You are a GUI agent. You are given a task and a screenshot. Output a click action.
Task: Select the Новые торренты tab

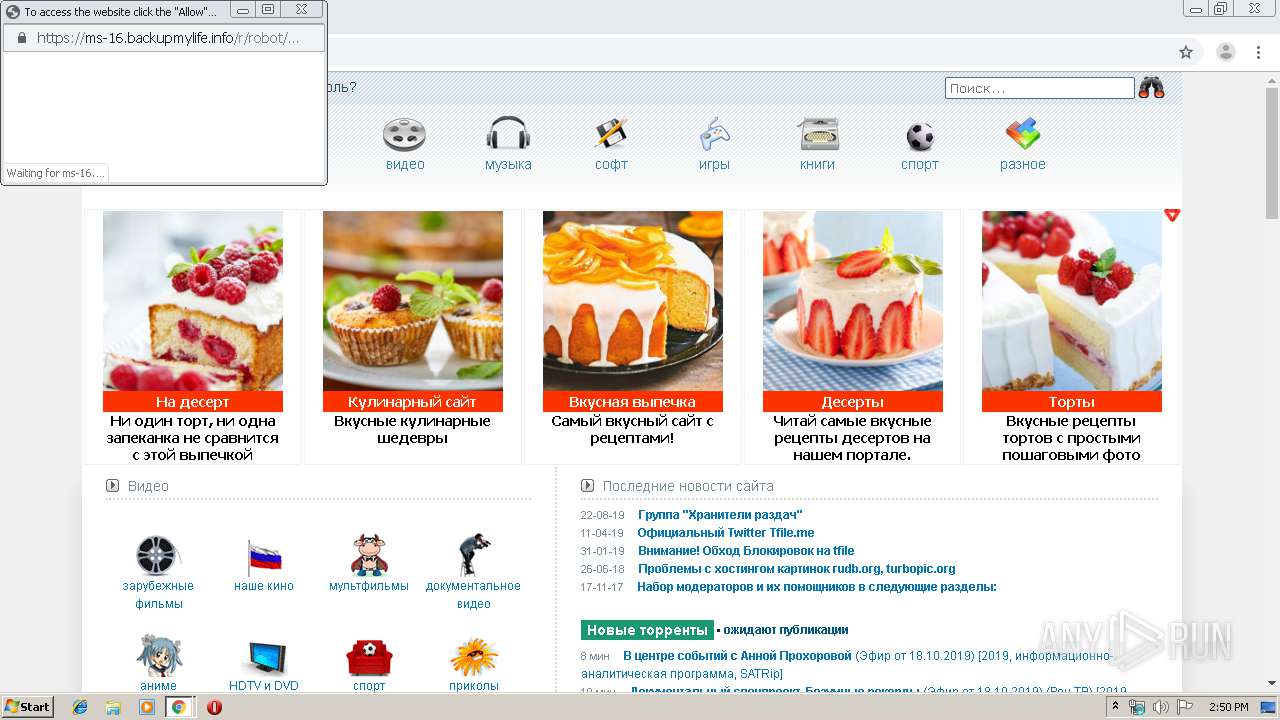pyautogui.click(x=647, y=630)
